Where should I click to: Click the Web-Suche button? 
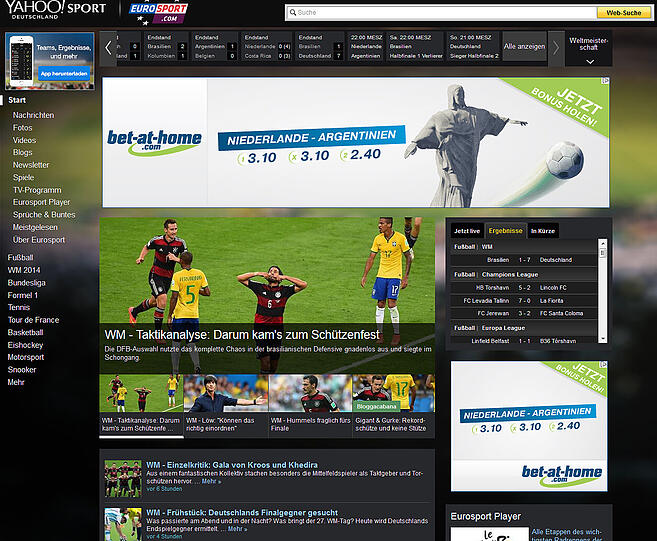pyautogui.click(x=623, y=13)
